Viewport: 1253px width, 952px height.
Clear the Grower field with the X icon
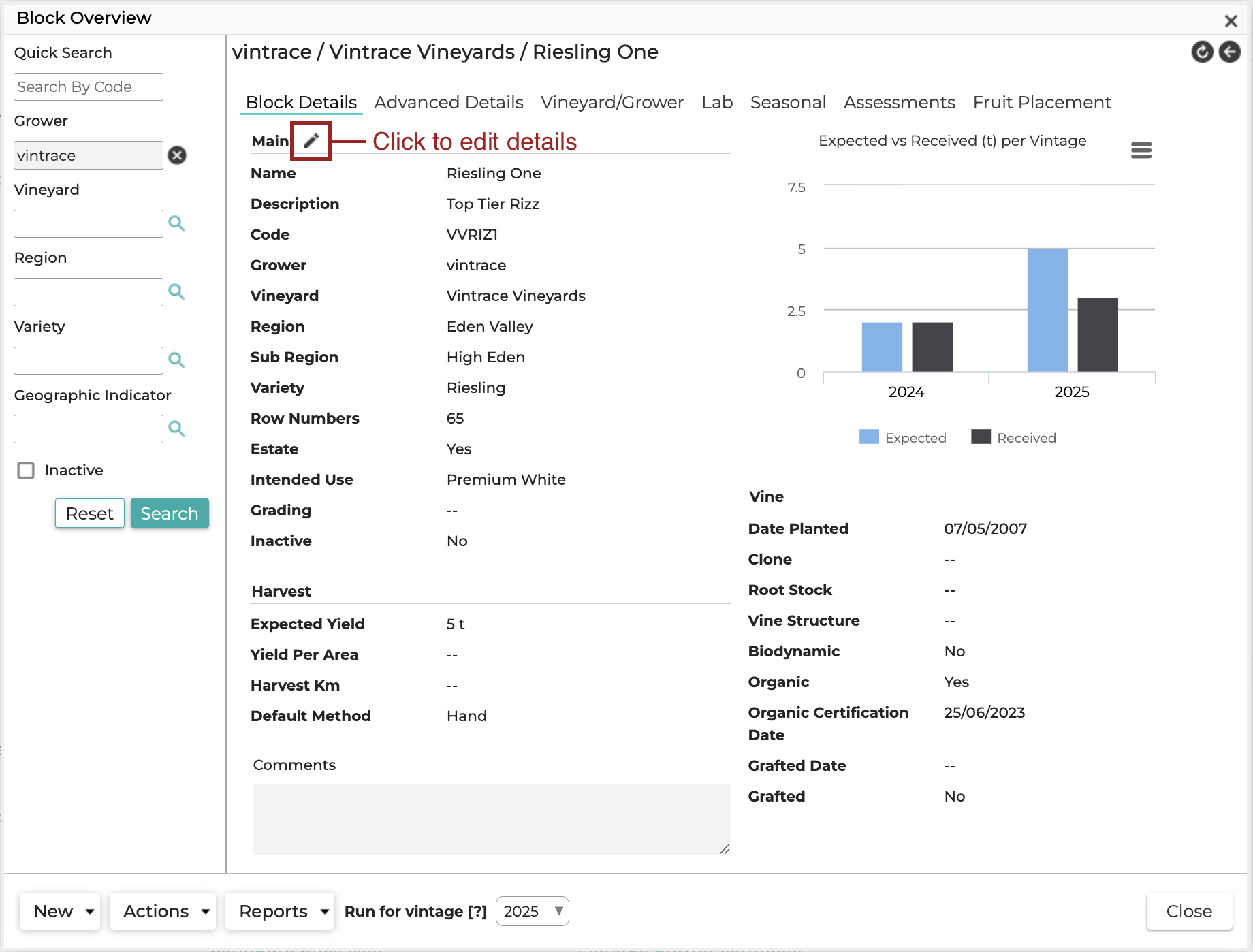[177, 155]
